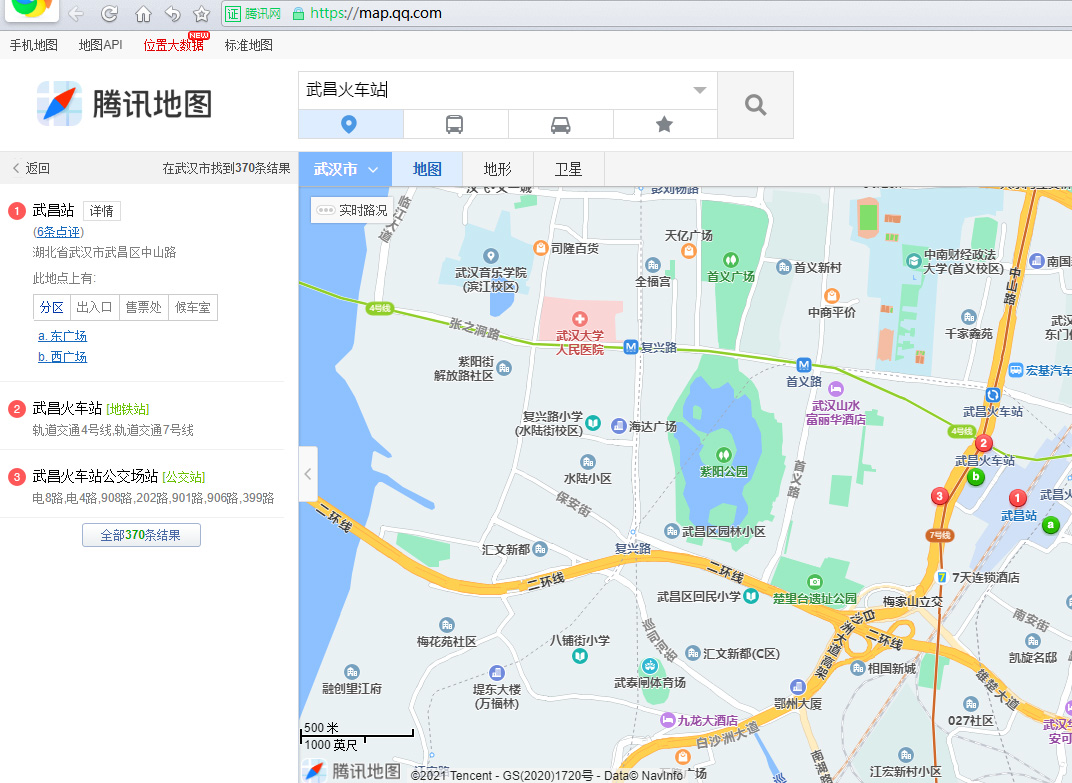Image resolution: width=1072 pixels, height=783 pixels.
Task: Click the 复兴路 metro station icon
Action: pyautogui.click(x=630, y=347)
